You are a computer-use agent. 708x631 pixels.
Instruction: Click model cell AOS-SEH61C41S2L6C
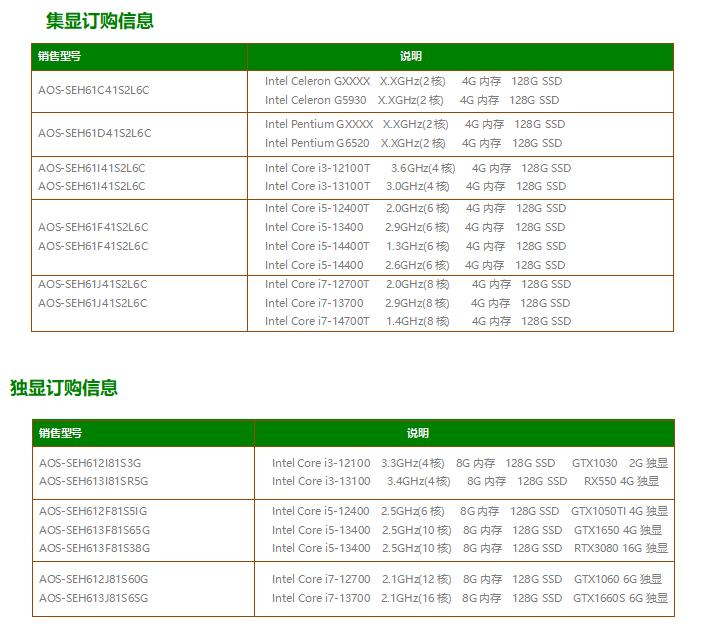pyautogui.click(x=93, y=90)
